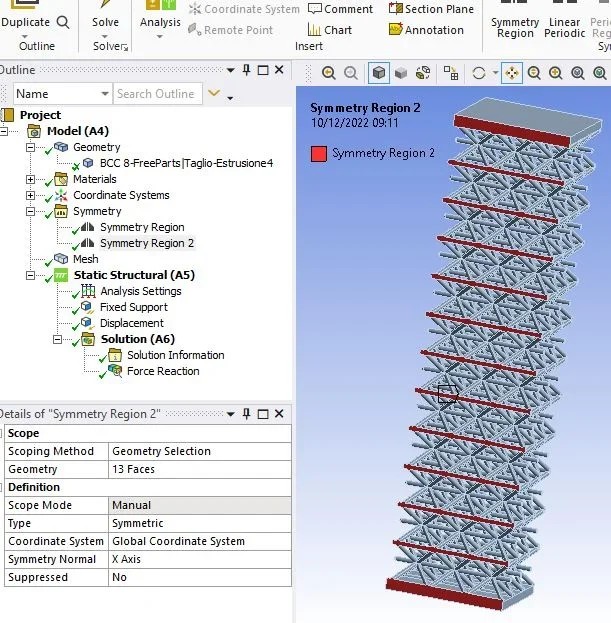Select the Pan tool in graphics toolbar
The image size is (611, 623).
[x=511, y=73]
